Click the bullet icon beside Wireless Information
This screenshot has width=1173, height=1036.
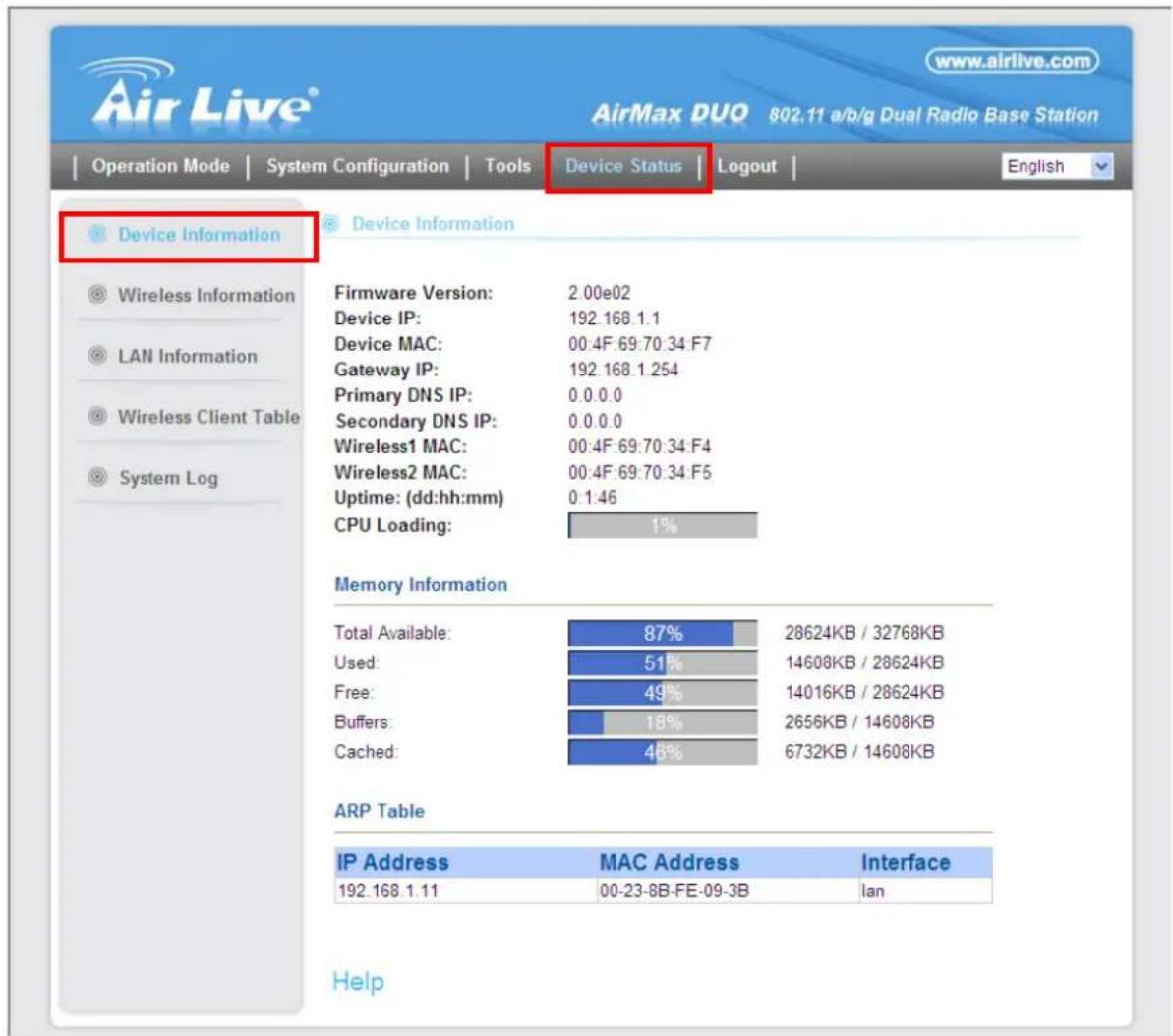click(x=97, y=295)
